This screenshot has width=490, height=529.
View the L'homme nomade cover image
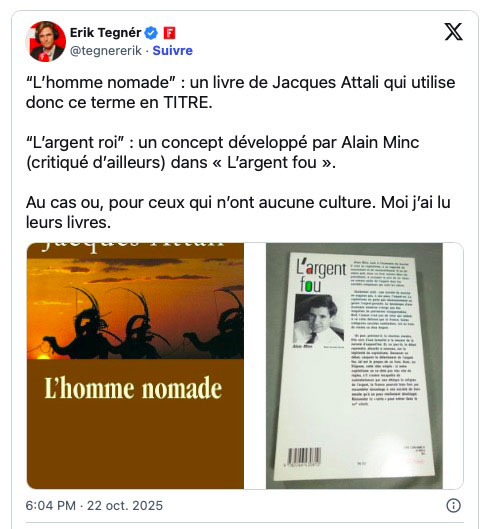(x=135, y=366)
